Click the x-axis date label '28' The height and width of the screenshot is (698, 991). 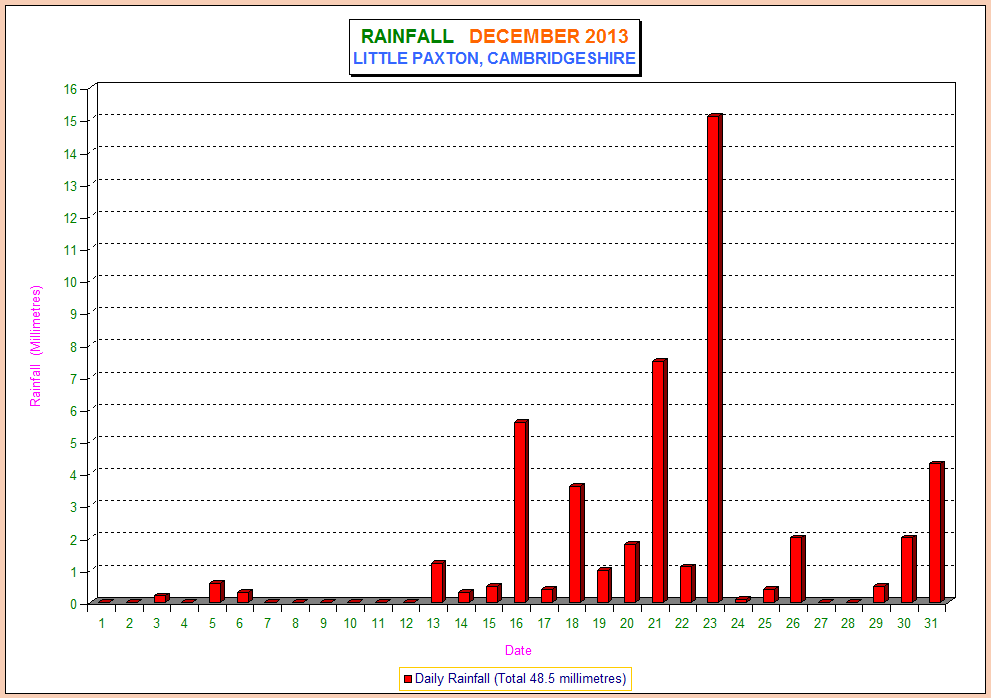click(848, 623)
